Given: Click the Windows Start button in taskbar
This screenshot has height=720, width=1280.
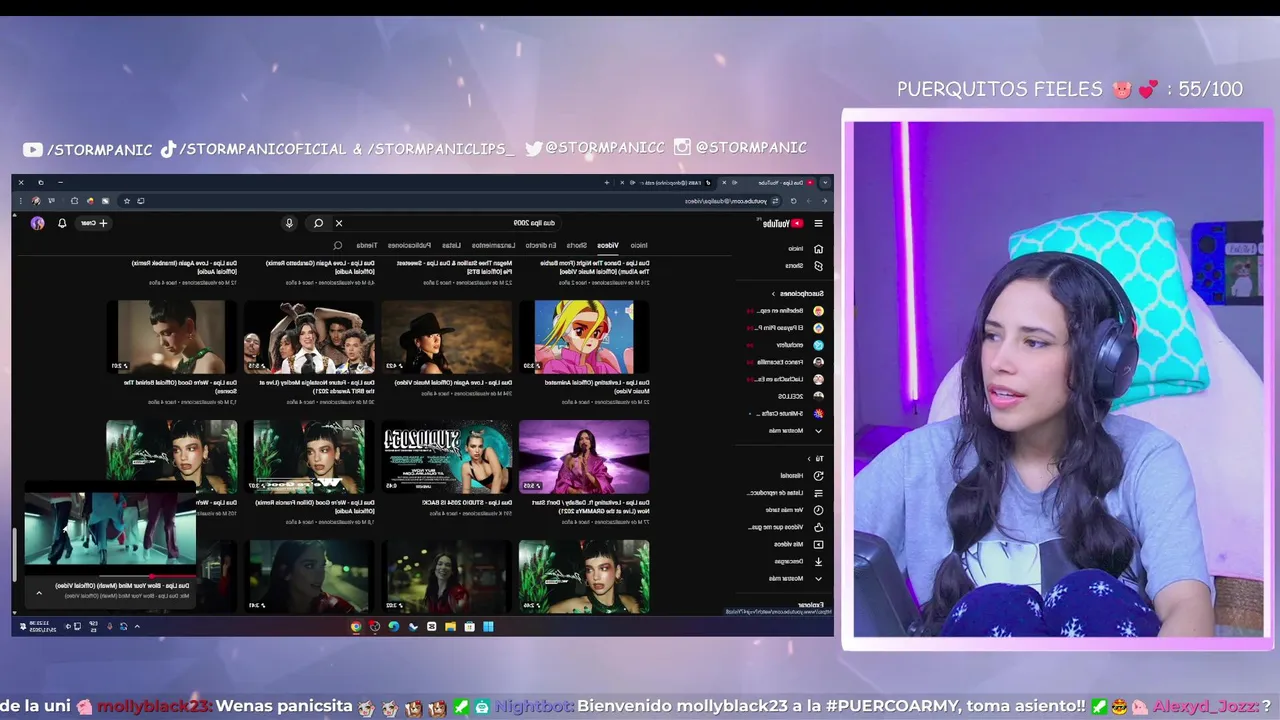Looking at the screenshot, I should point(488,626).
